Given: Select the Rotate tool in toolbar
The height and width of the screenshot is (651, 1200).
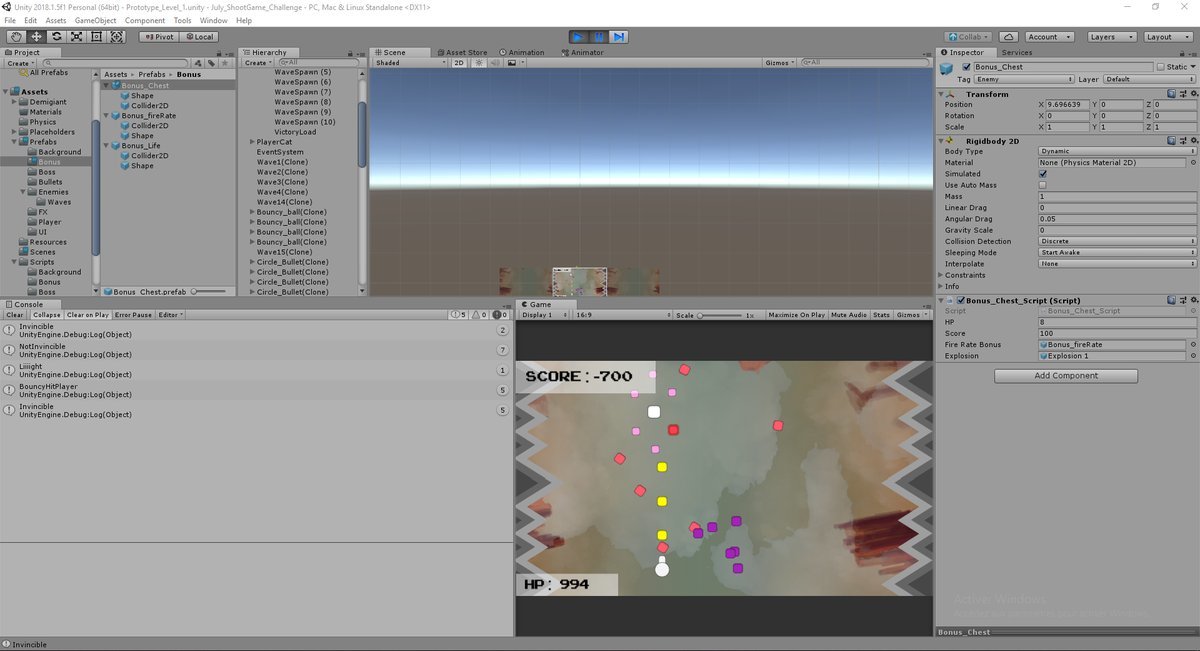Looking at the screenshot, I should tap(56, 37).
